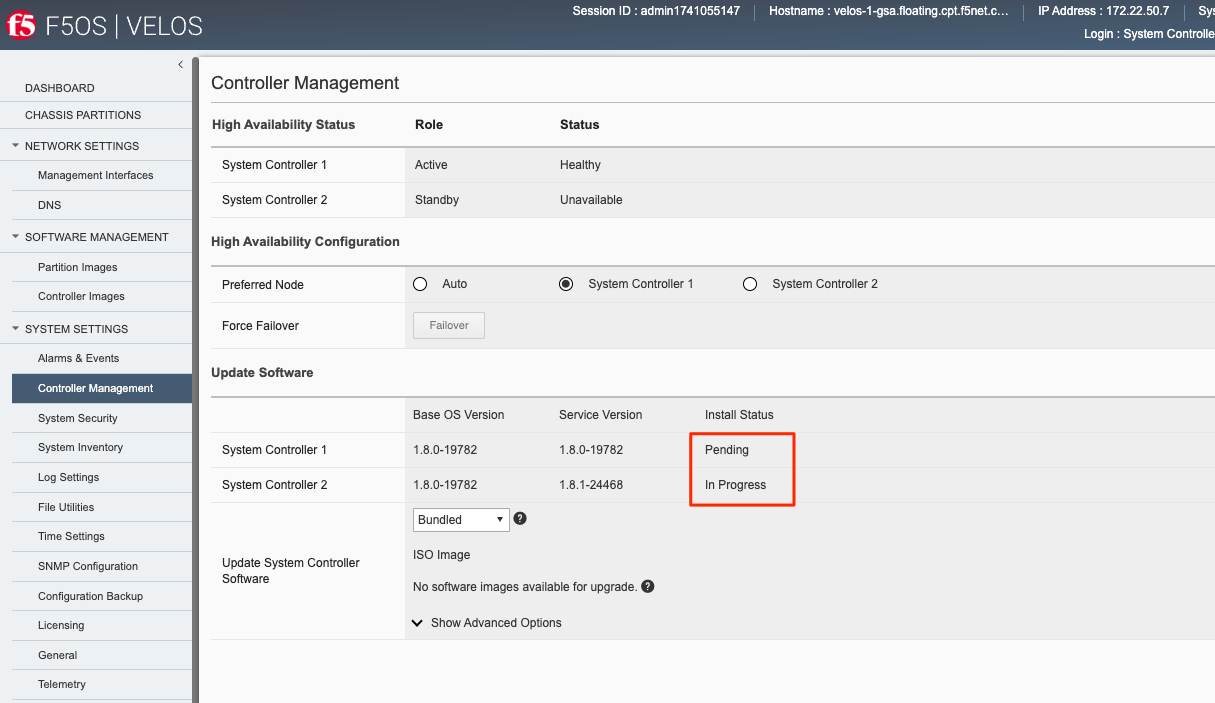The height and width of the screenshot is (703, 1215).
Task: Select the Auto preferred node option
Action: (420, 284)
